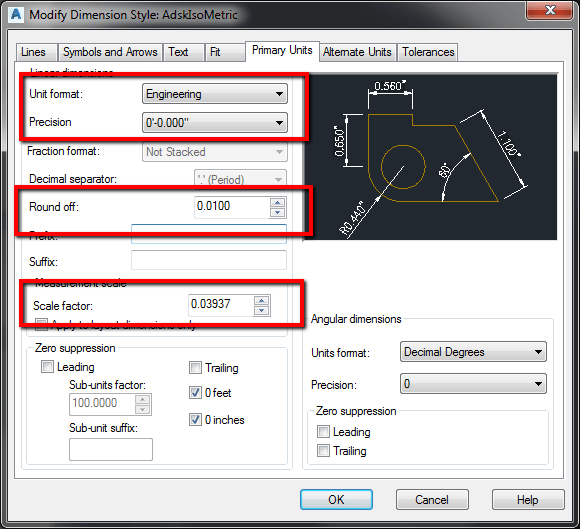
Task: Click the Sub-units factor up arrow
Action: pos(142,400)
